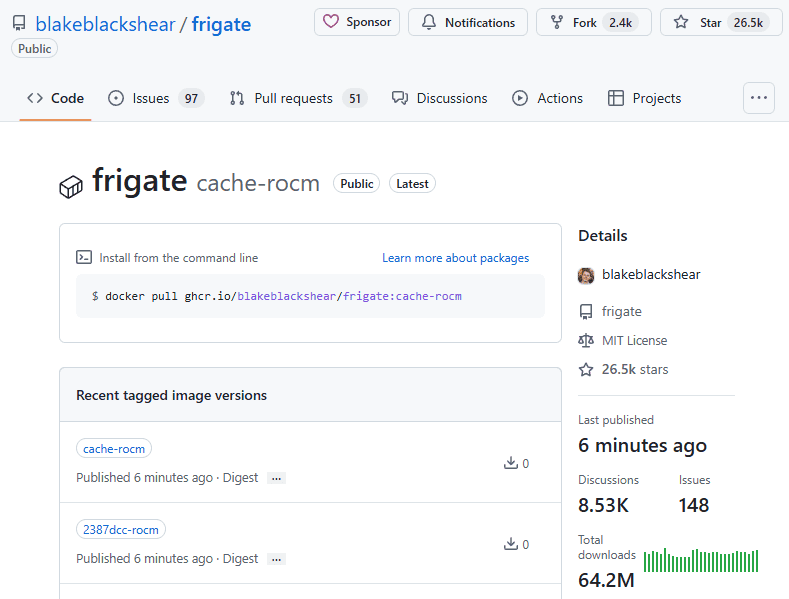Expand the digest ellipsis for cache-rocm

[x=277, y=478]
